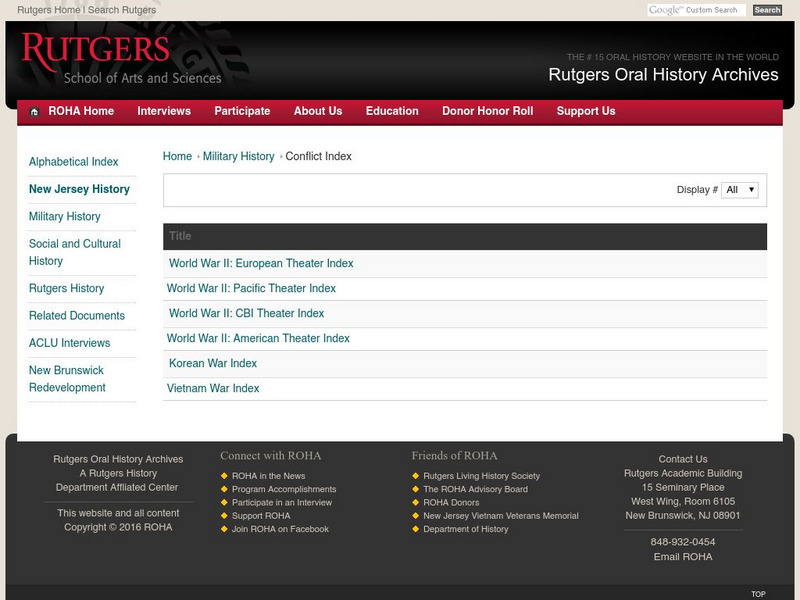Screen dimensions: 800x600
Task: Open World War II: Pacific Theater Index
Action: (251, 288)
